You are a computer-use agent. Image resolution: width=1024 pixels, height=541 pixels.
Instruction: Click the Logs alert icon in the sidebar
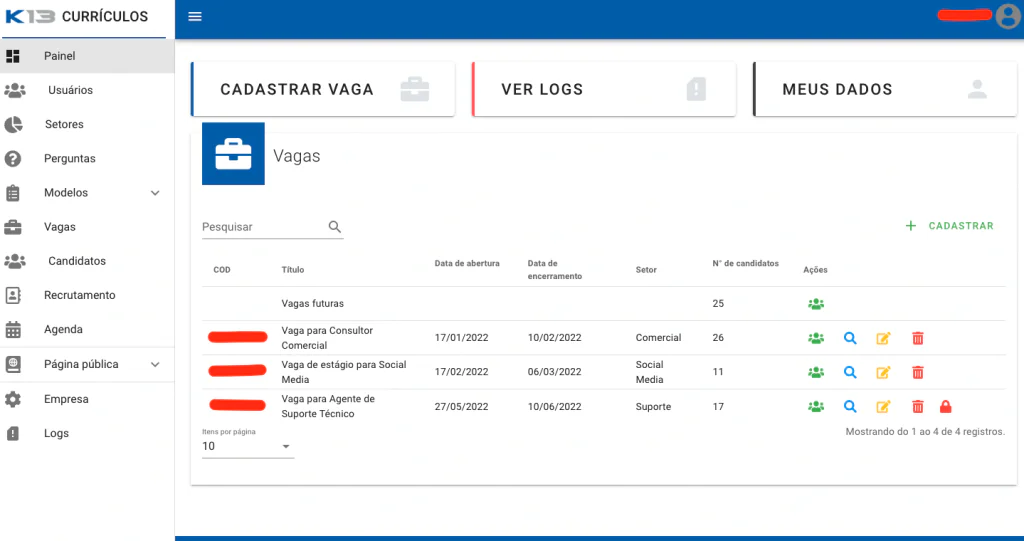(x=13, y=433)
